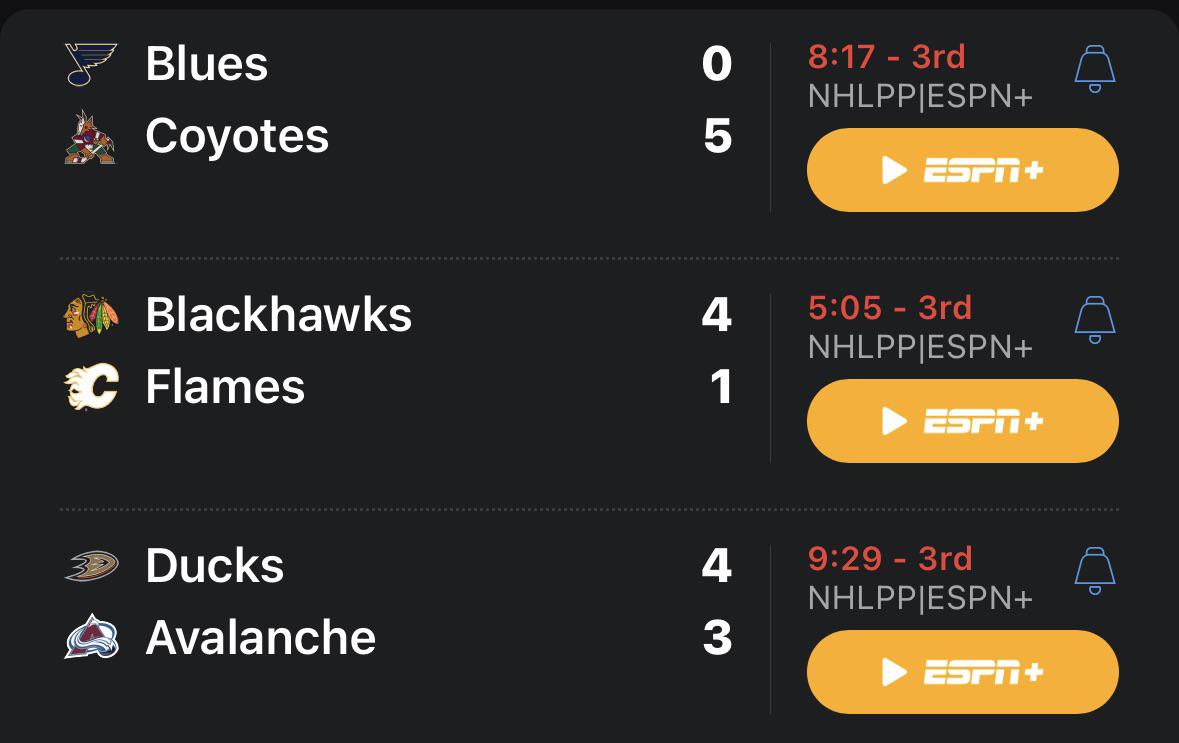This screenshot has width=1179, height=743.
Task: Tap the Anaheim Ducks logo
Action: [91, 566]
